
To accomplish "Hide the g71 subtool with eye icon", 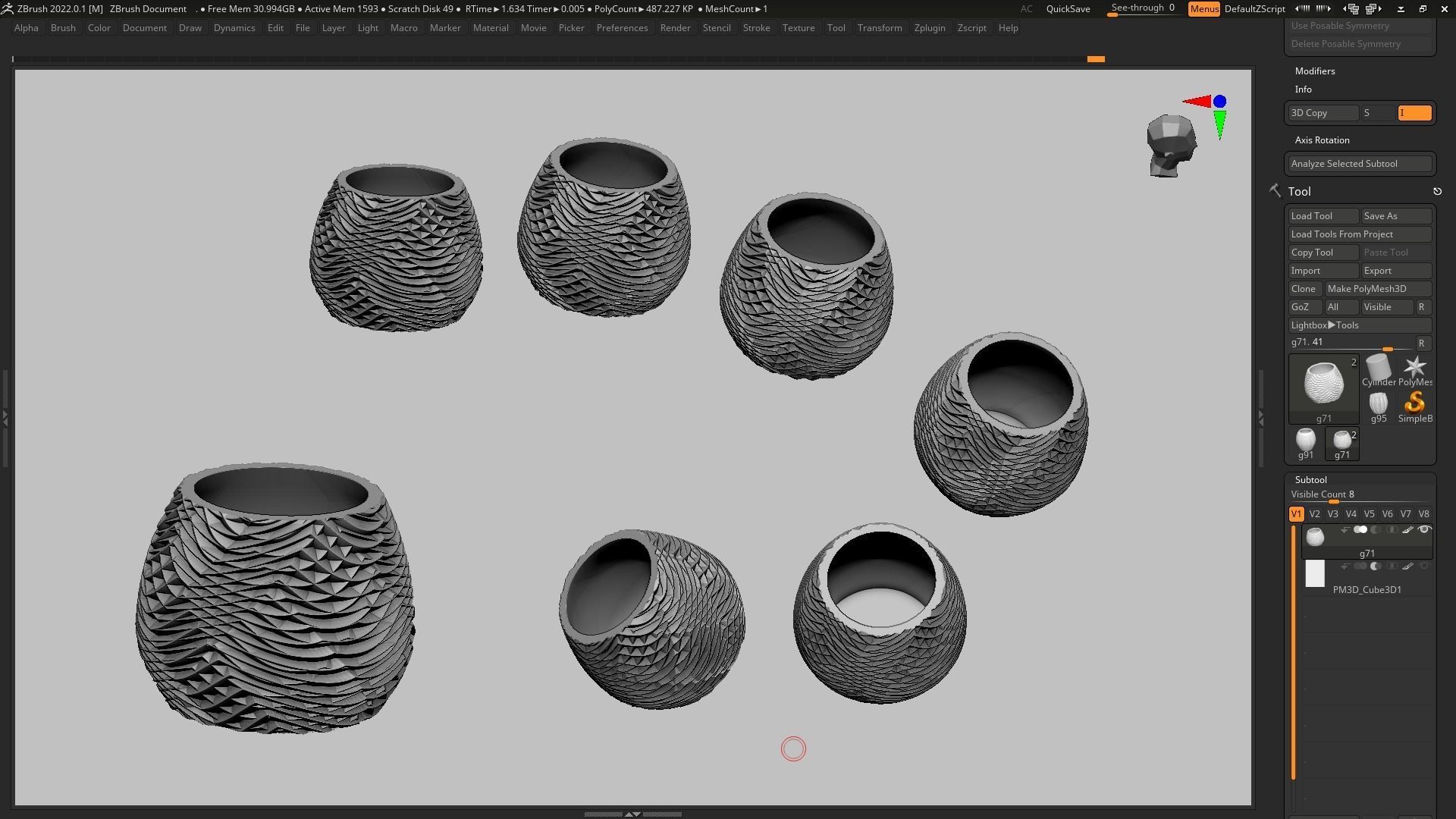I will click(x=1423, y=530).
